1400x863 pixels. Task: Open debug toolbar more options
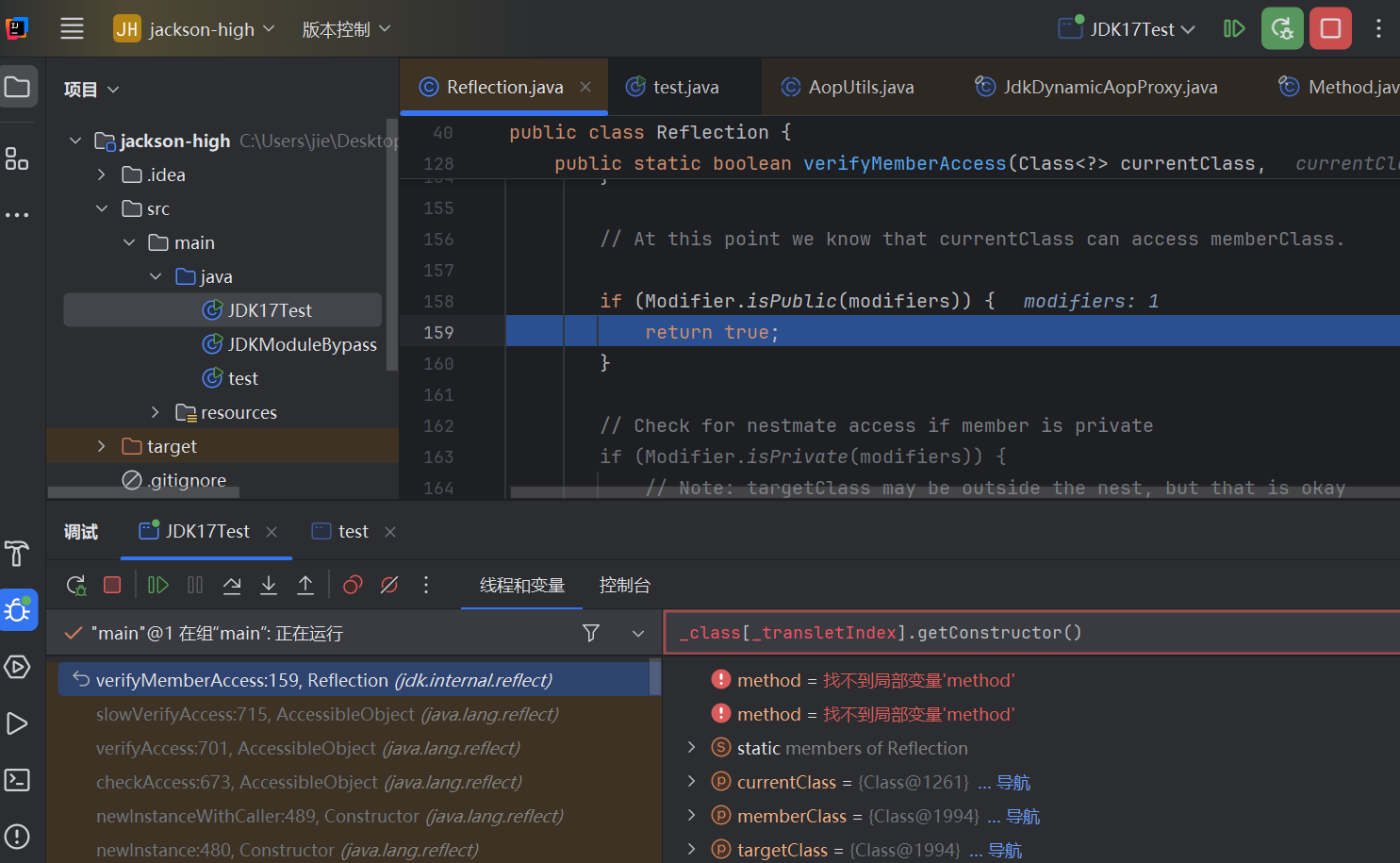tap(426, 586)
